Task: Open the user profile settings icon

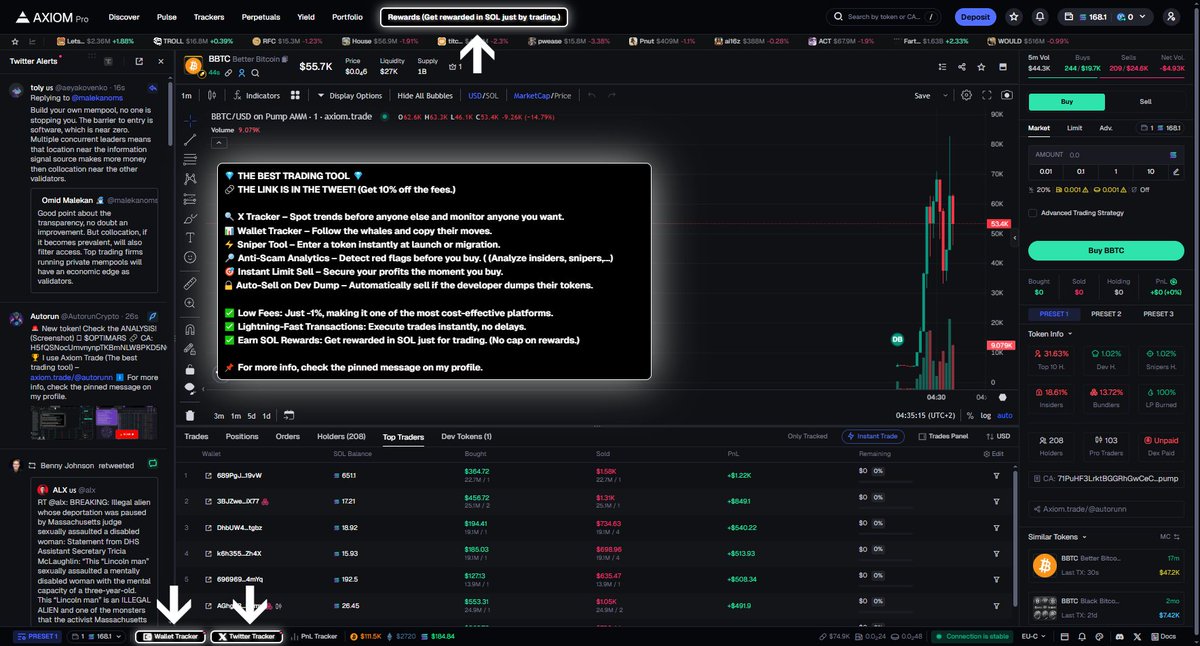Action: click(1171, 17)
